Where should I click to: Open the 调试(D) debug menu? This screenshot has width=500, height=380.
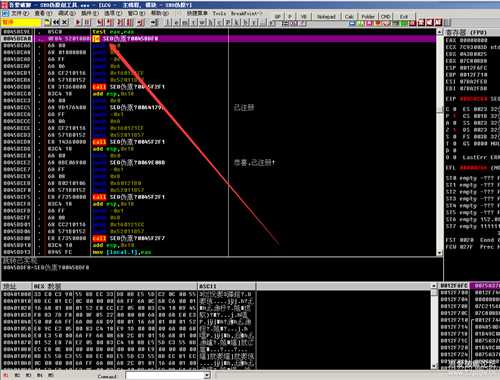pos(66,13)
